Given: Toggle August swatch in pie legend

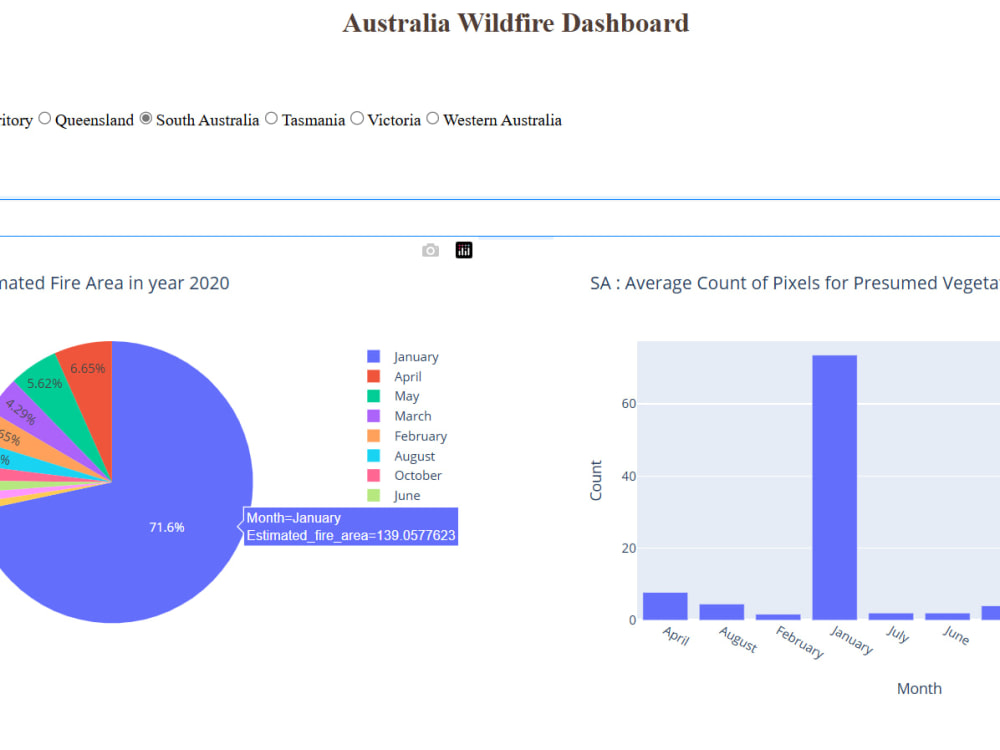Looking at the screenshot, I should pyautogui.click(x=374, y=455).
